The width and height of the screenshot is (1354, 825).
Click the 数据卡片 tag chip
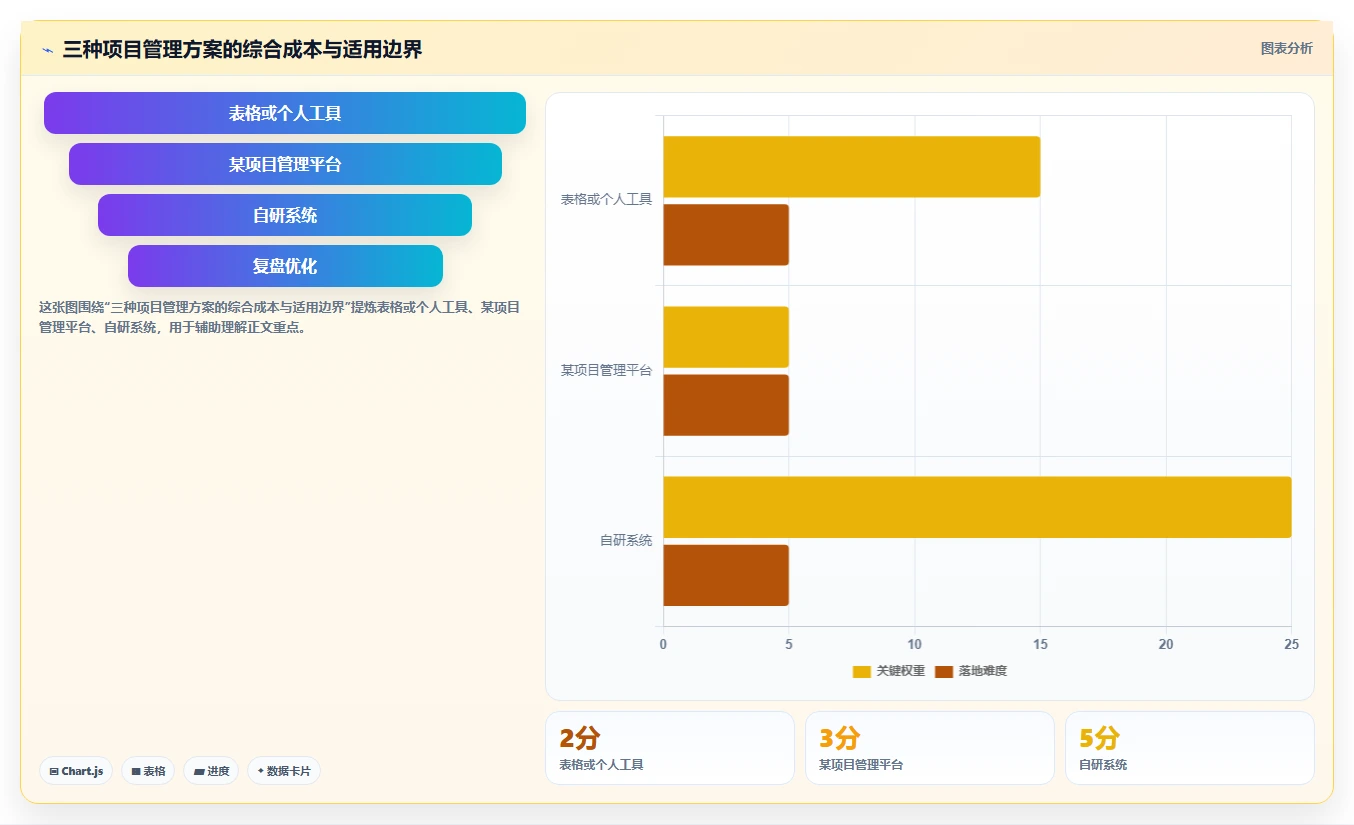[284, 771]
